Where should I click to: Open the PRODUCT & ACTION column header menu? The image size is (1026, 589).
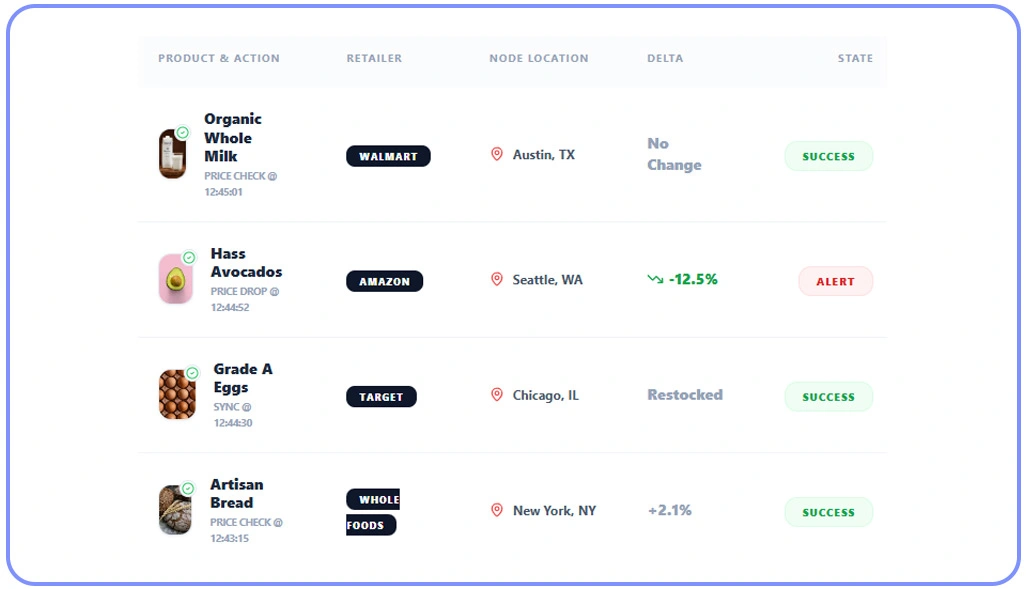click(219, 58)
